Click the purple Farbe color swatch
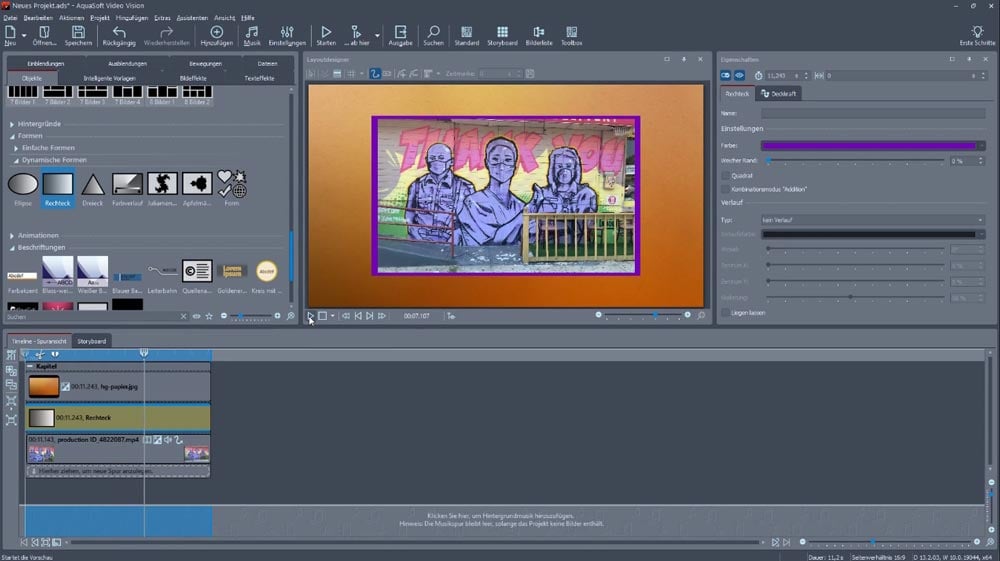 pos(868,146)
